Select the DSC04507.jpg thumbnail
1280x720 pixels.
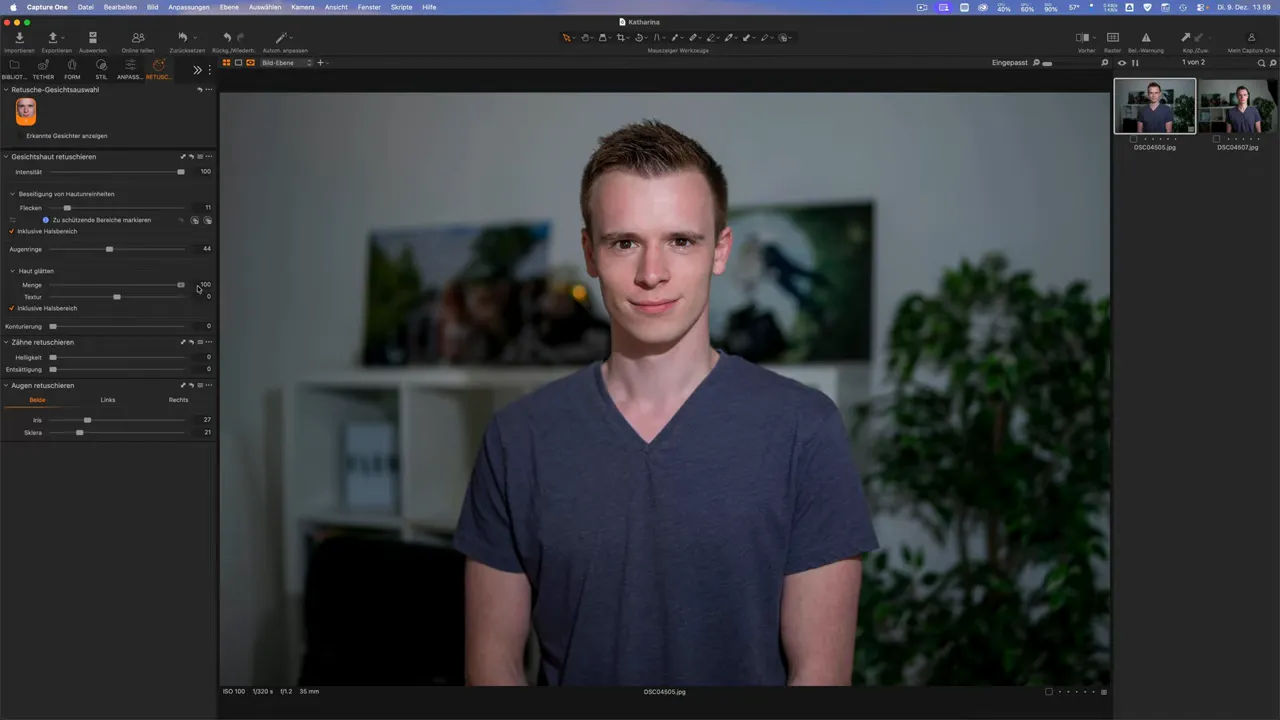(1237, 107)
